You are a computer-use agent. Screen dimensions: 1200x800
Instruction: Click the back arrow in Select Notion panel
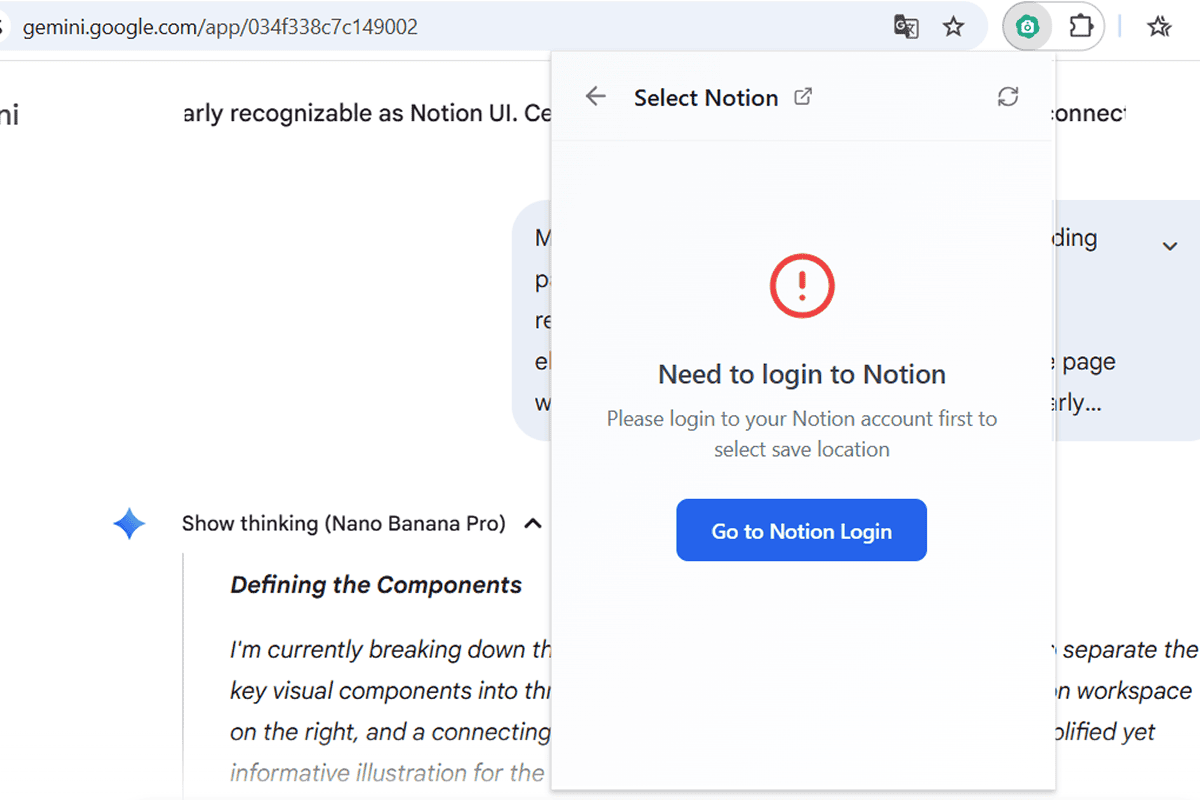click(595, 96)
